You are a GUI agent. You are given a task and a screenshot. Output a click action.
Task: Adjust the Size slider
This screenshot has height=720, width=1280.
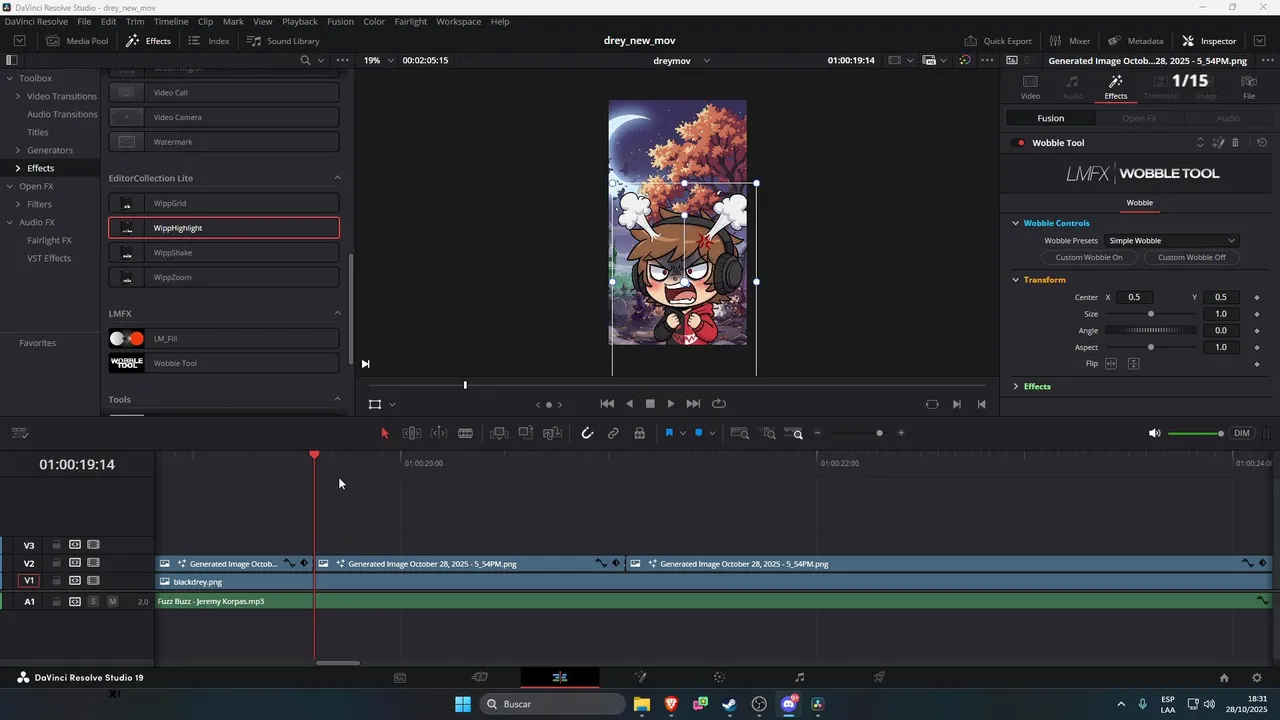tap(1151, 314)
